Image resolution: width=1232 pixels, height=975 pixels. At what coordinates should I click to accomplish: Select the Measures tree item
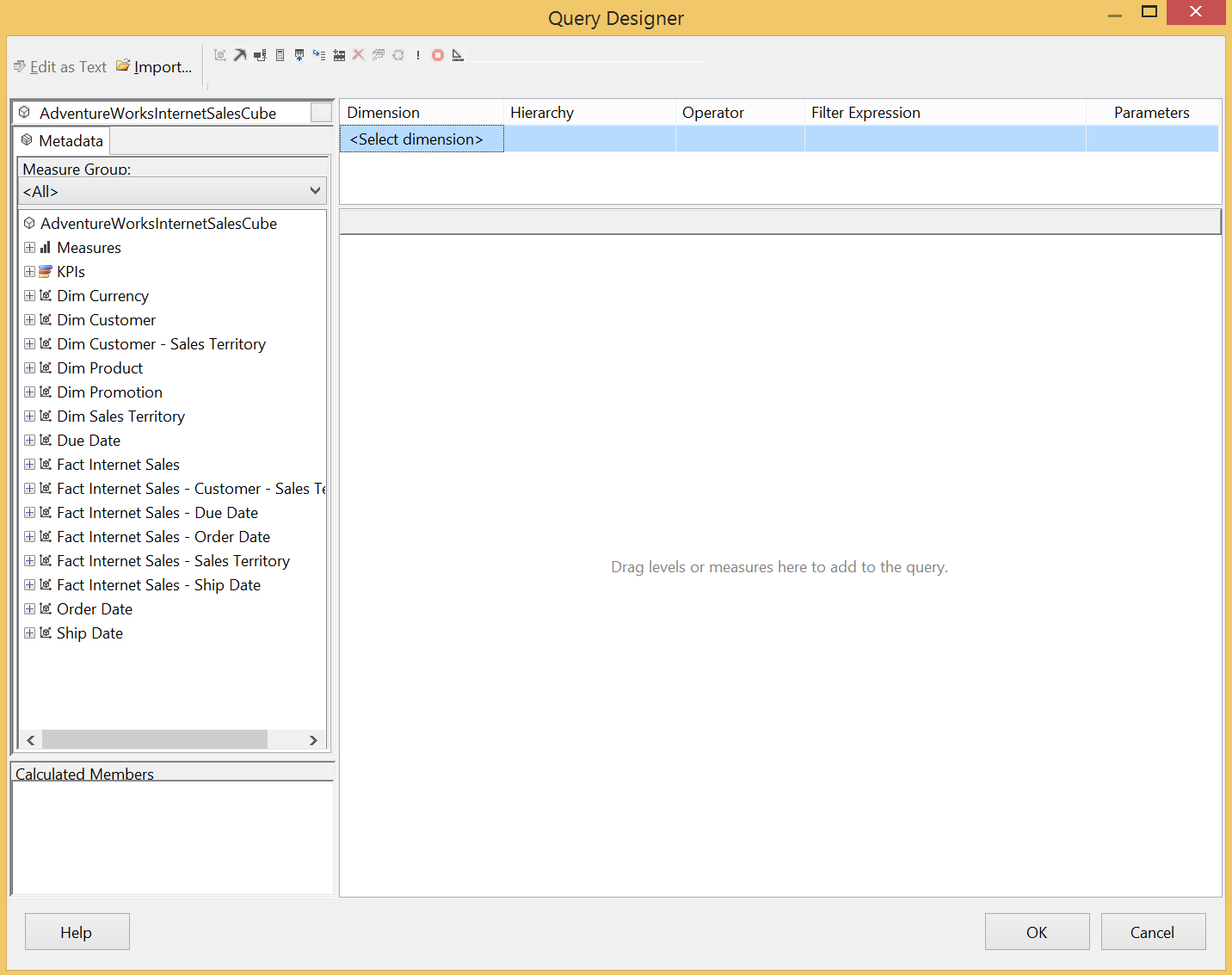pyautogui.click(x=89, y=248)
